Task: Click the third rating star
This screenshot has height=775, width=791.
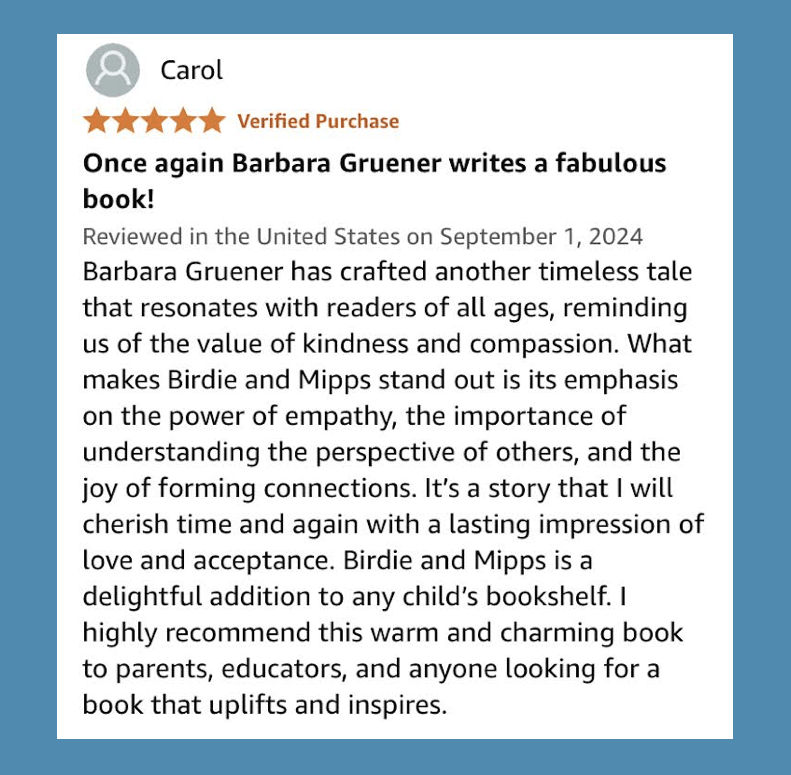Action: click(154, 121)
